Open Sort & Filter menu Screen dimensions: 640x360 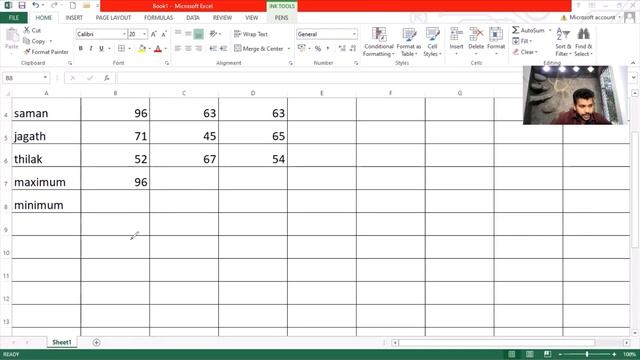coord(563,42)
